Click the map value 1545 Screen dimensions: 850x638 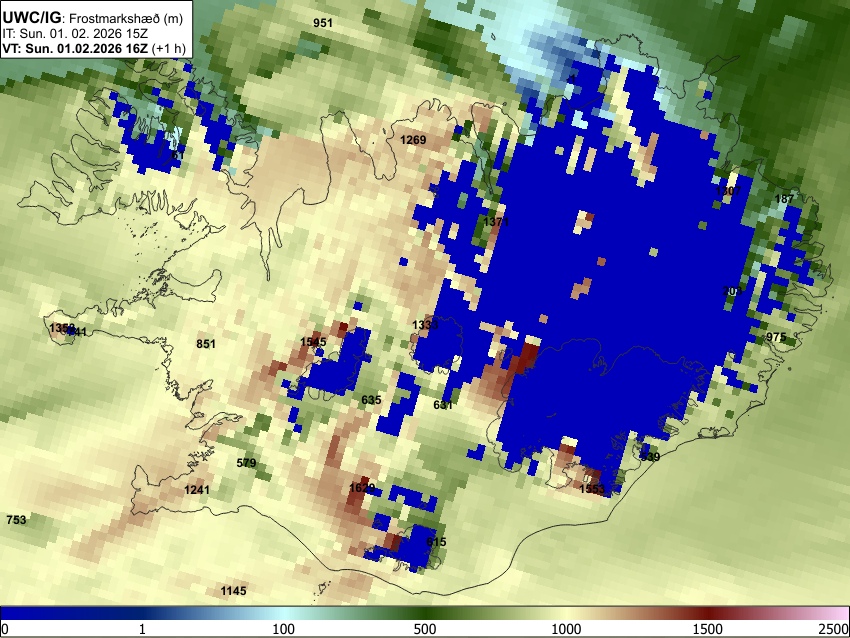(313, 341)
